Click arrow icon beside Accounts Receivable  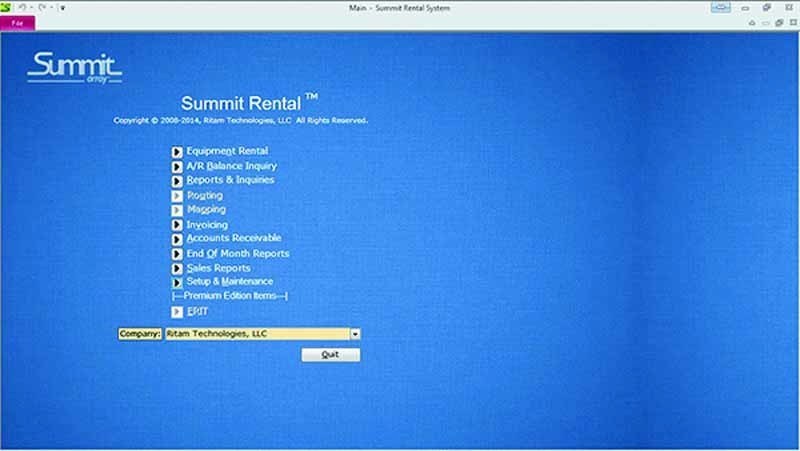coord(177,239)
